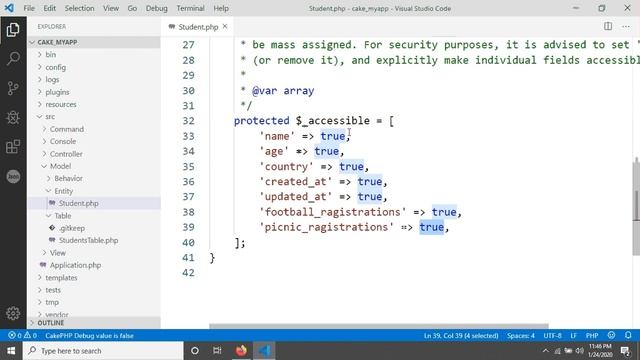640x360 pixels.
Task: Collapse the Model folder
Action: (x=94, y=166)
